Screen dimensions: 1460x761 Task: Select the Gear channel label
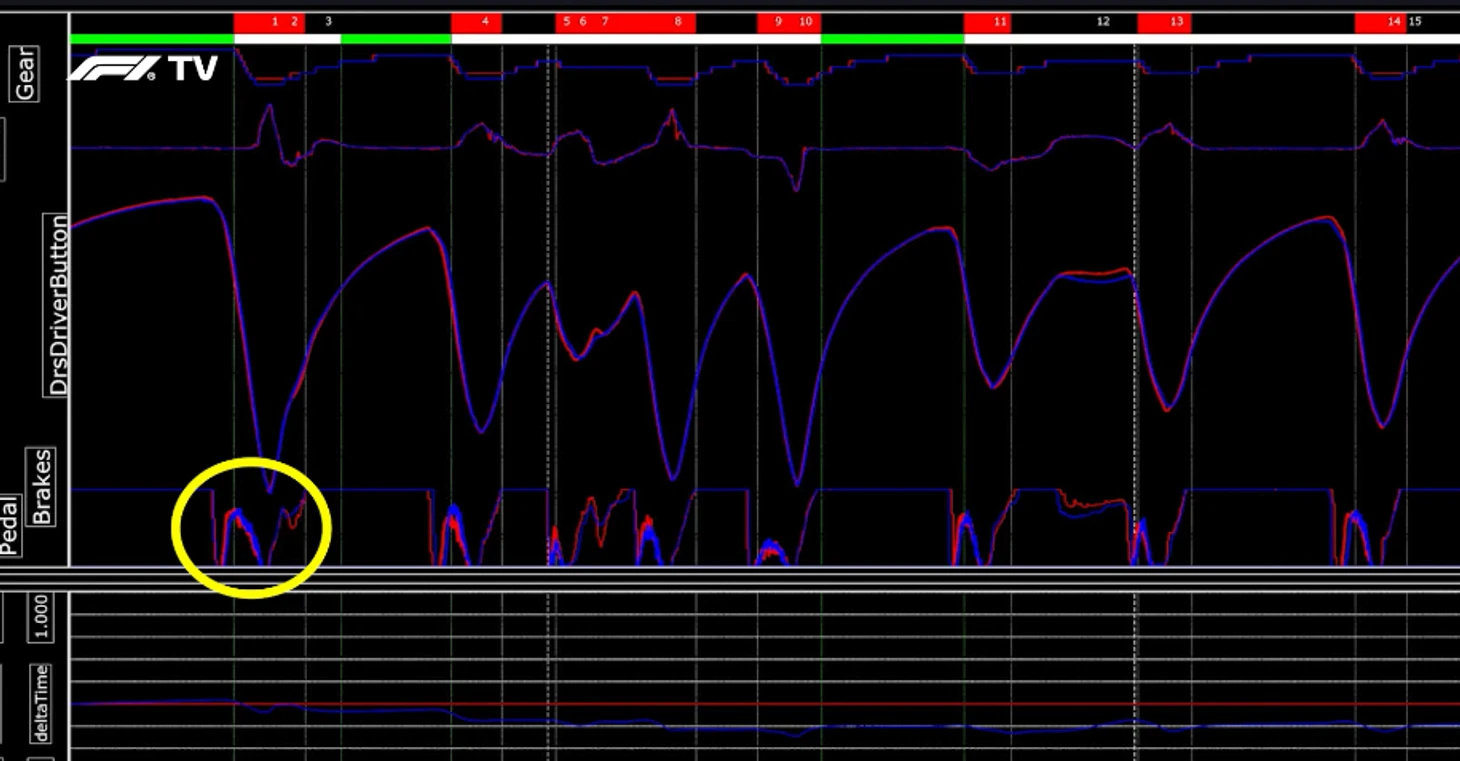click(x=24, y=74)
